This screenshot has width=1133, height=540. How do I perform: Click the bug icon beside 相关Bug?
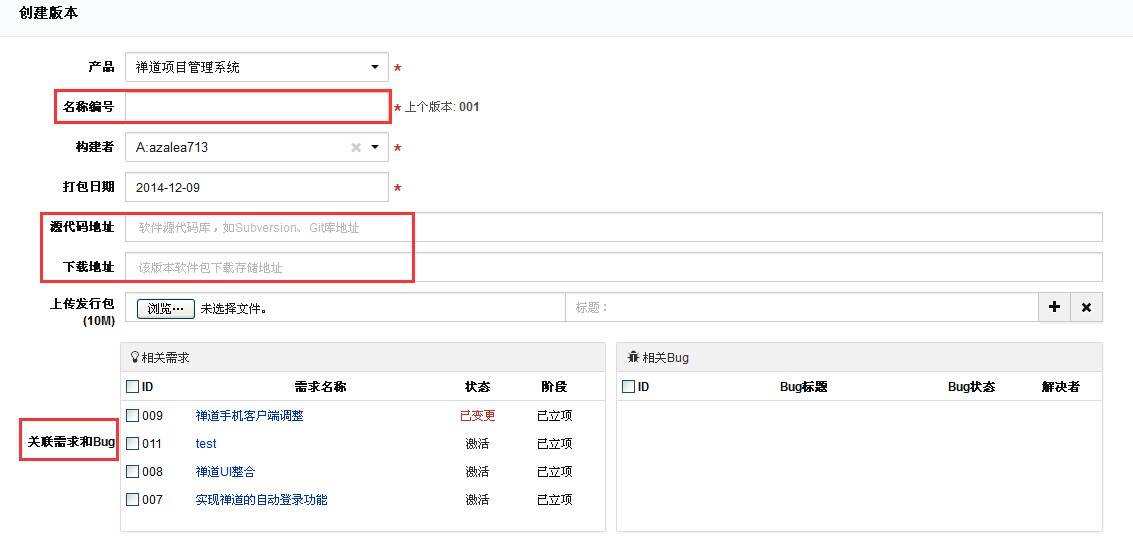pos(633,357)
